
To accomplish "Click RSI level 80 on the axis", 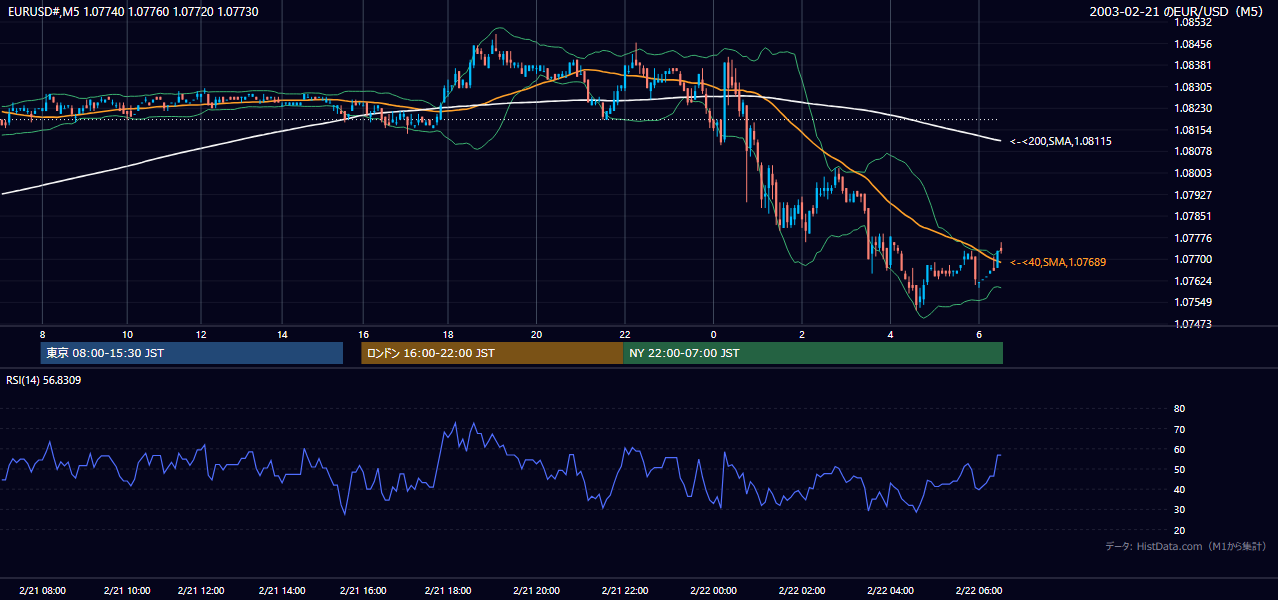I will point(1179,409).
